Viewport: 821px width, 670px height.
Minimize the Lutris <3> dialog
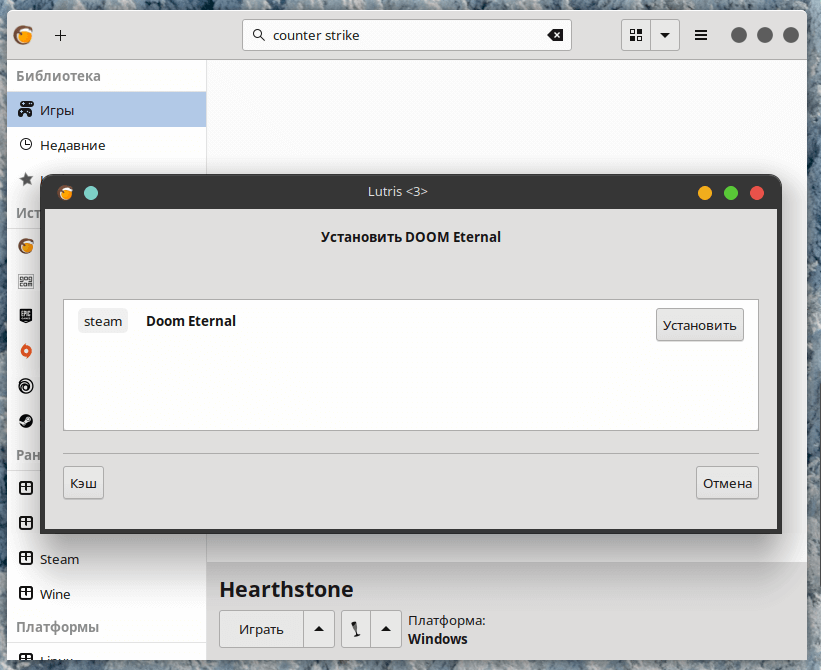pyautogui.click(x=705, y=193)
